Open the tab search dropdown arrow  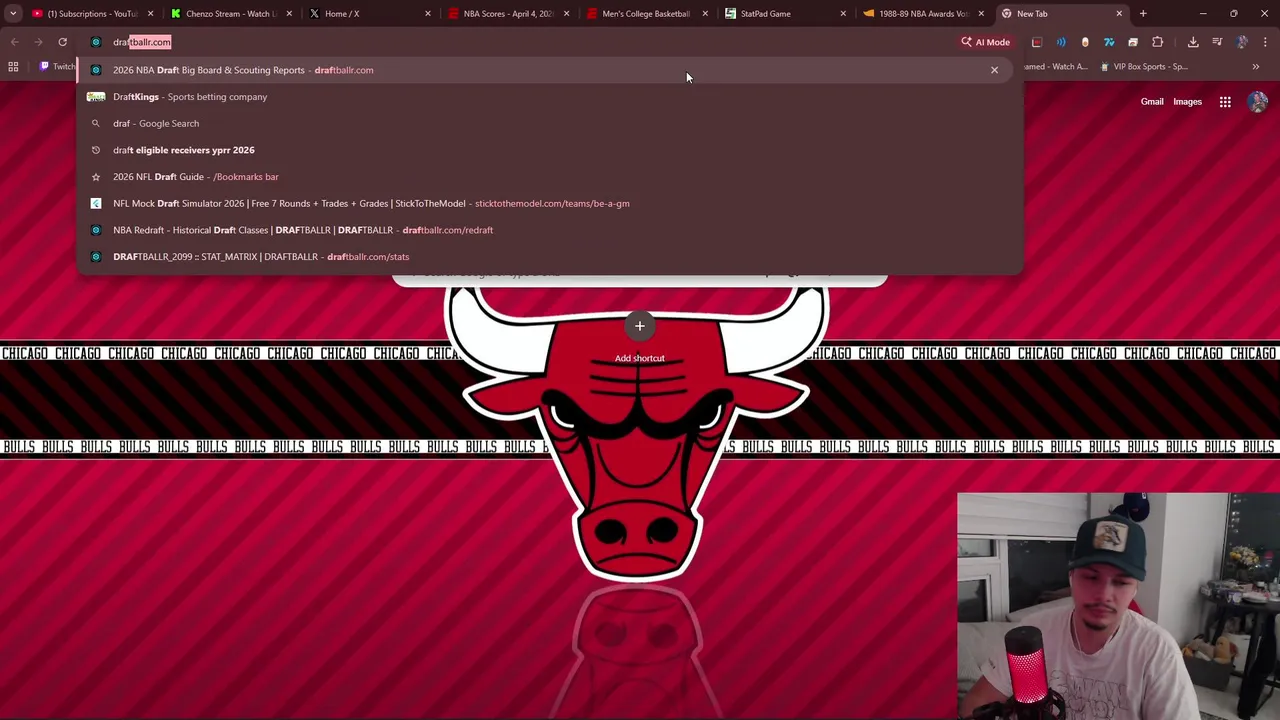[x=13, y=13]
